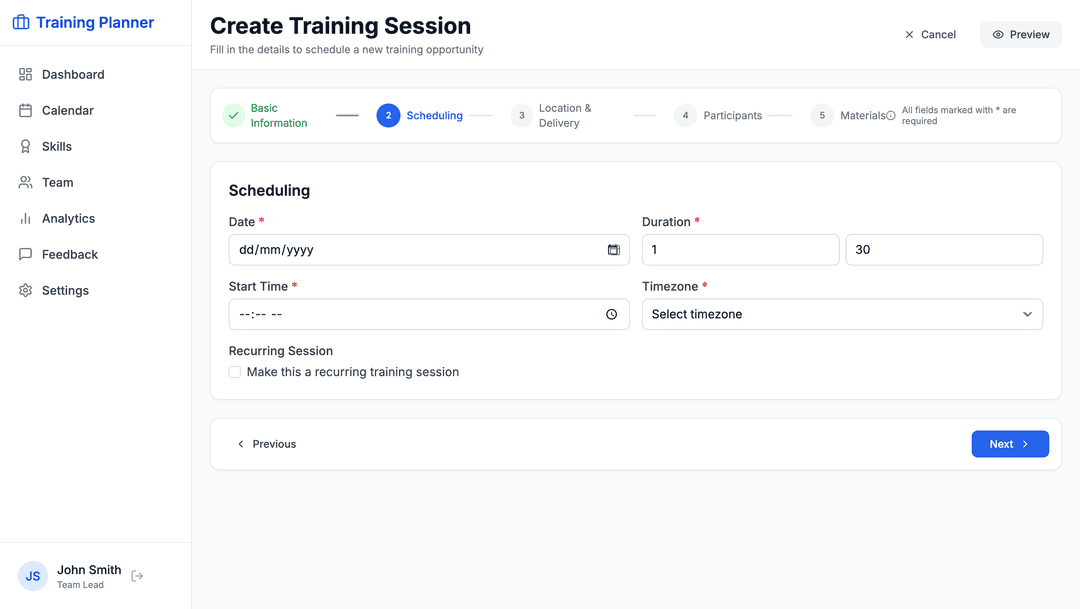This screenshot has height=609, width=1080.
Task: Open Settings from the sidebar
Action: pos(25,290)
